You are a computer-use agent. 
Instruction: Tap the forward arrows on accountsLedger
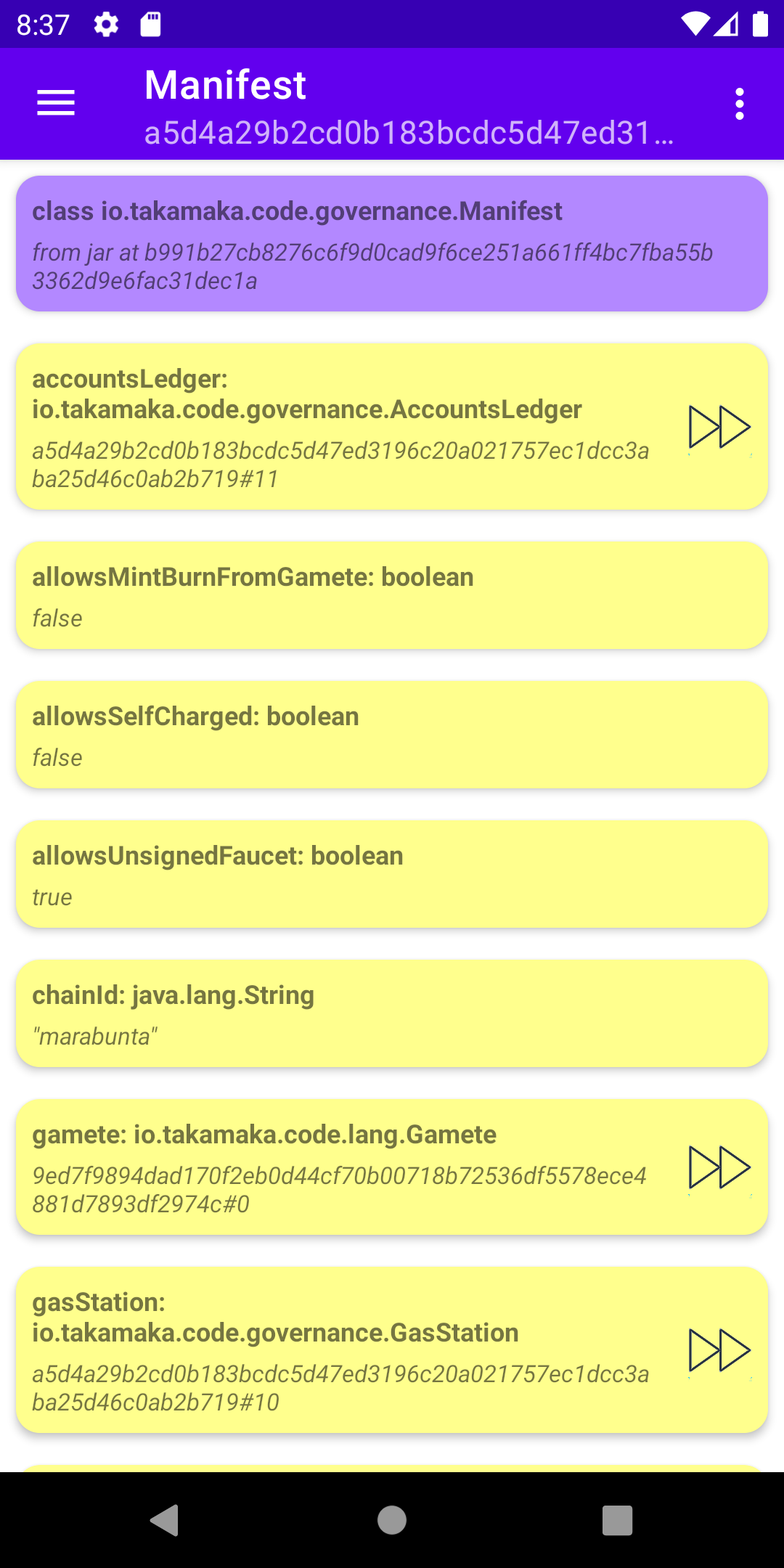click(x=719, y=427)
